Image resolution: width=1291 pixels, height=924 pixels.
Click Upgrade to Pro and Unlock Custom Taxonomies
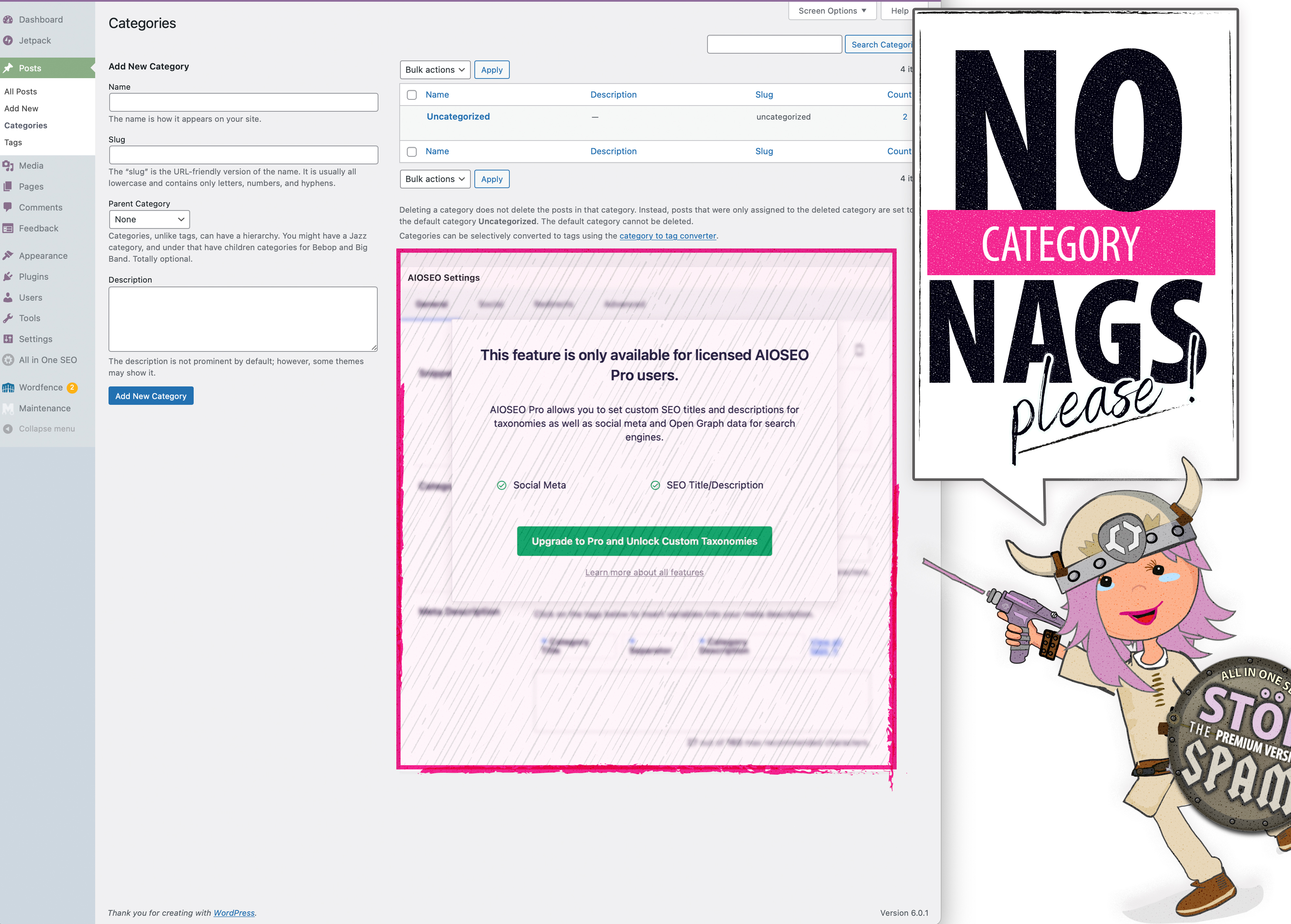[645, 541]
